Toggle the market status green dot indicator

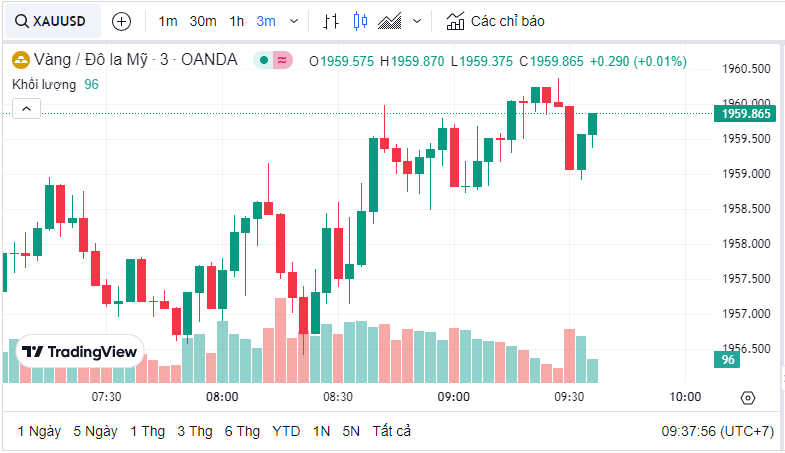click(264, 61)
